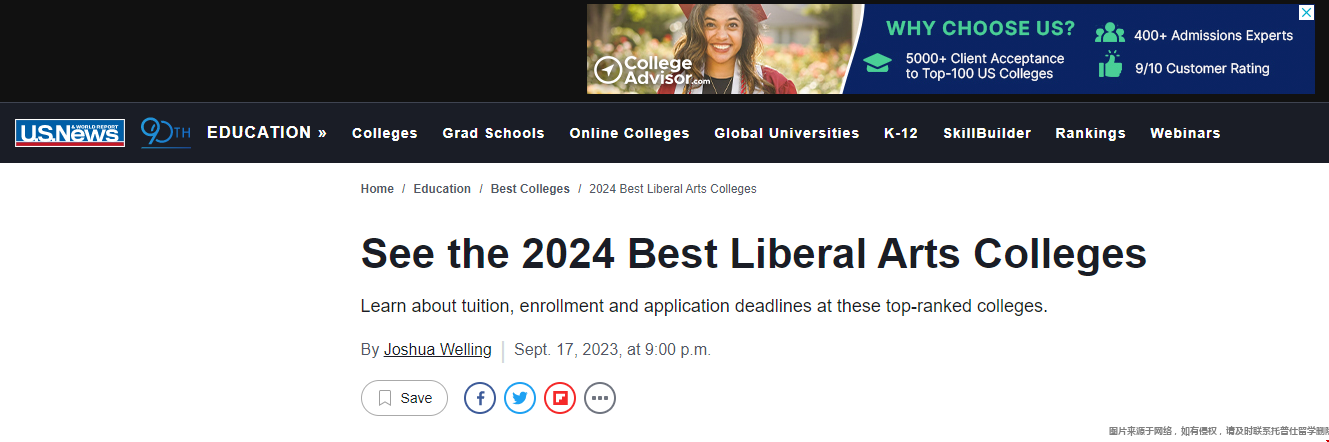The image size is (1329, 442).
Task: Open author Joshua Welling's profile link
Action: [x=438, y=350]
